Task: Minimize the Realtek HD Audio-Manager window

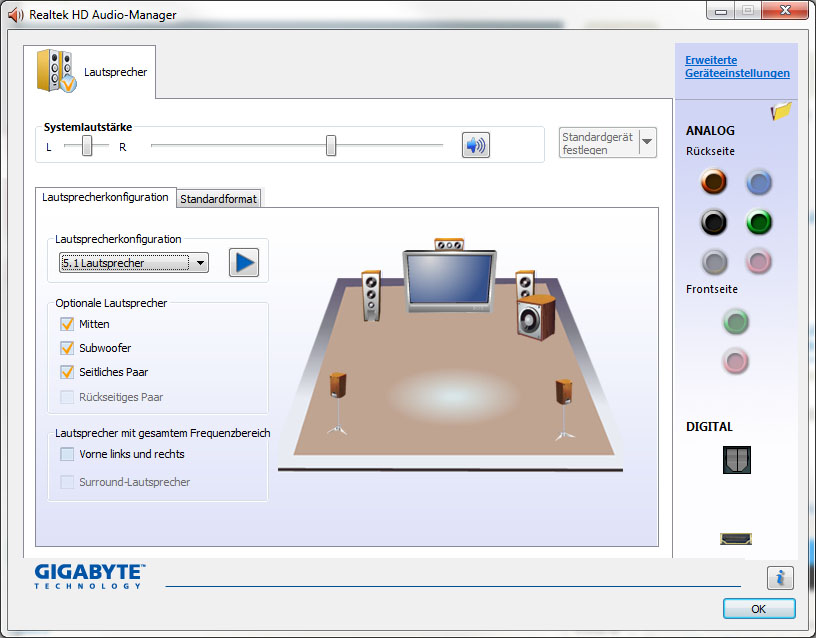Action: [x=721, y=11]
